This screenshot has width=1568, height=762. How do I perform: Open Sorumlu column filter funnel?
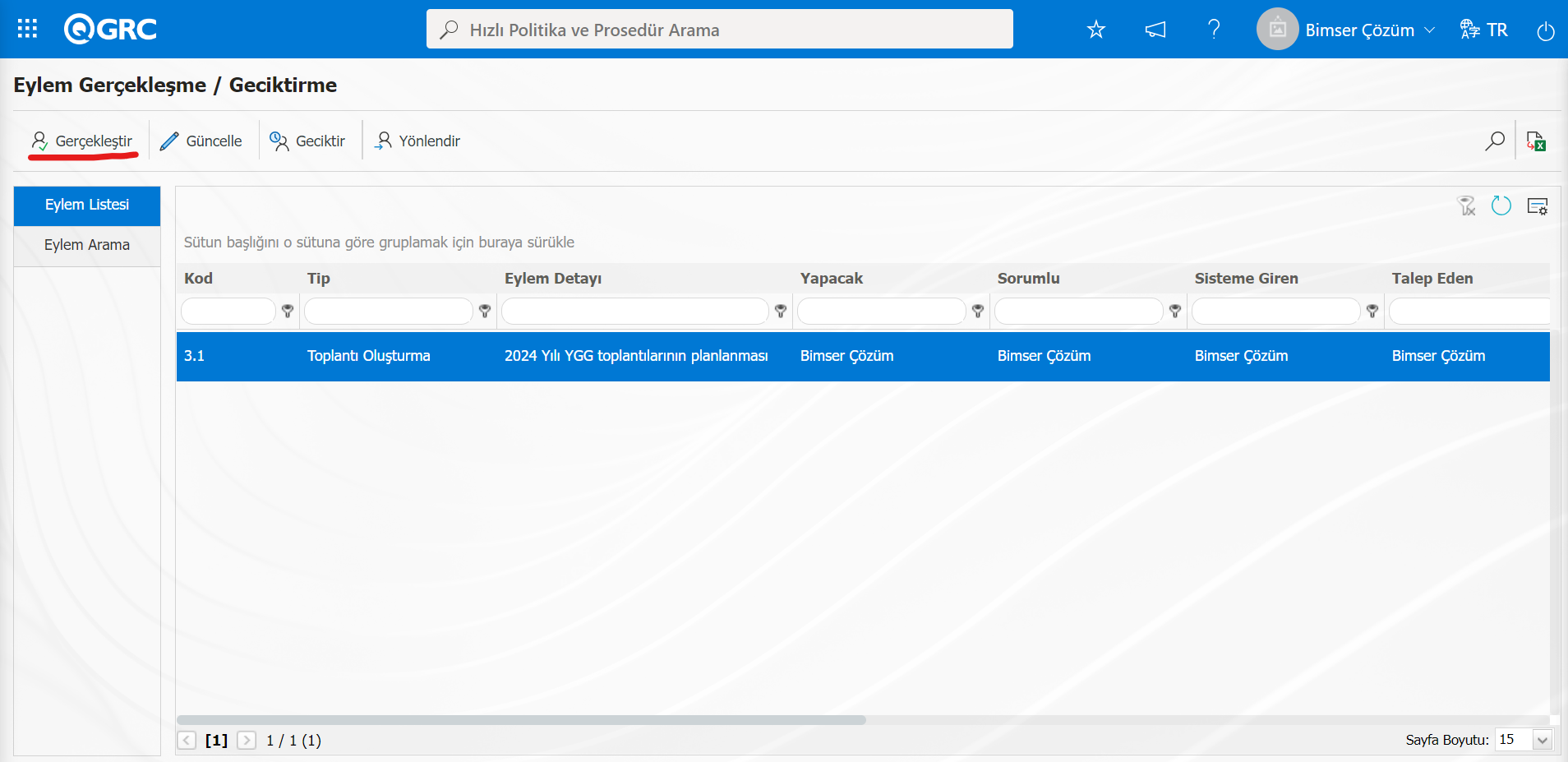pyautogui.click(x=1175, y=311)
